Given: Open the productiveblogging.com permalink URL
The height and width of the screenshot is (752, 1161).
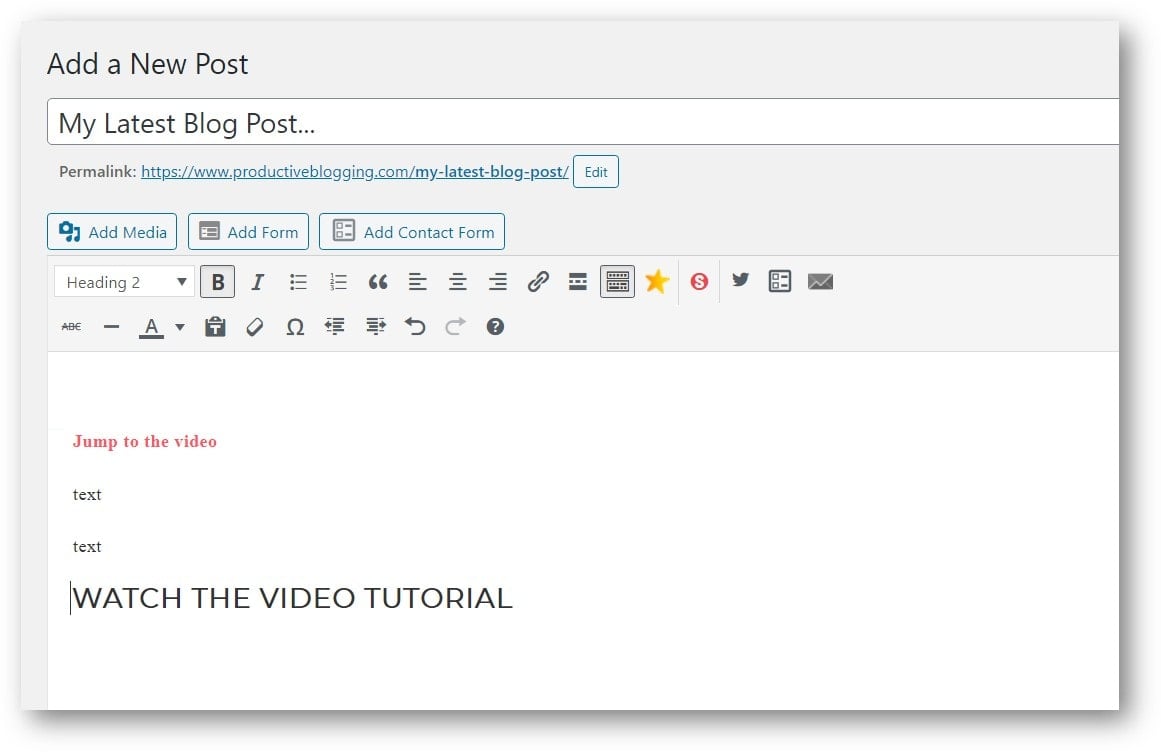Looking at the screenshot, I should [x=355, y=172].
